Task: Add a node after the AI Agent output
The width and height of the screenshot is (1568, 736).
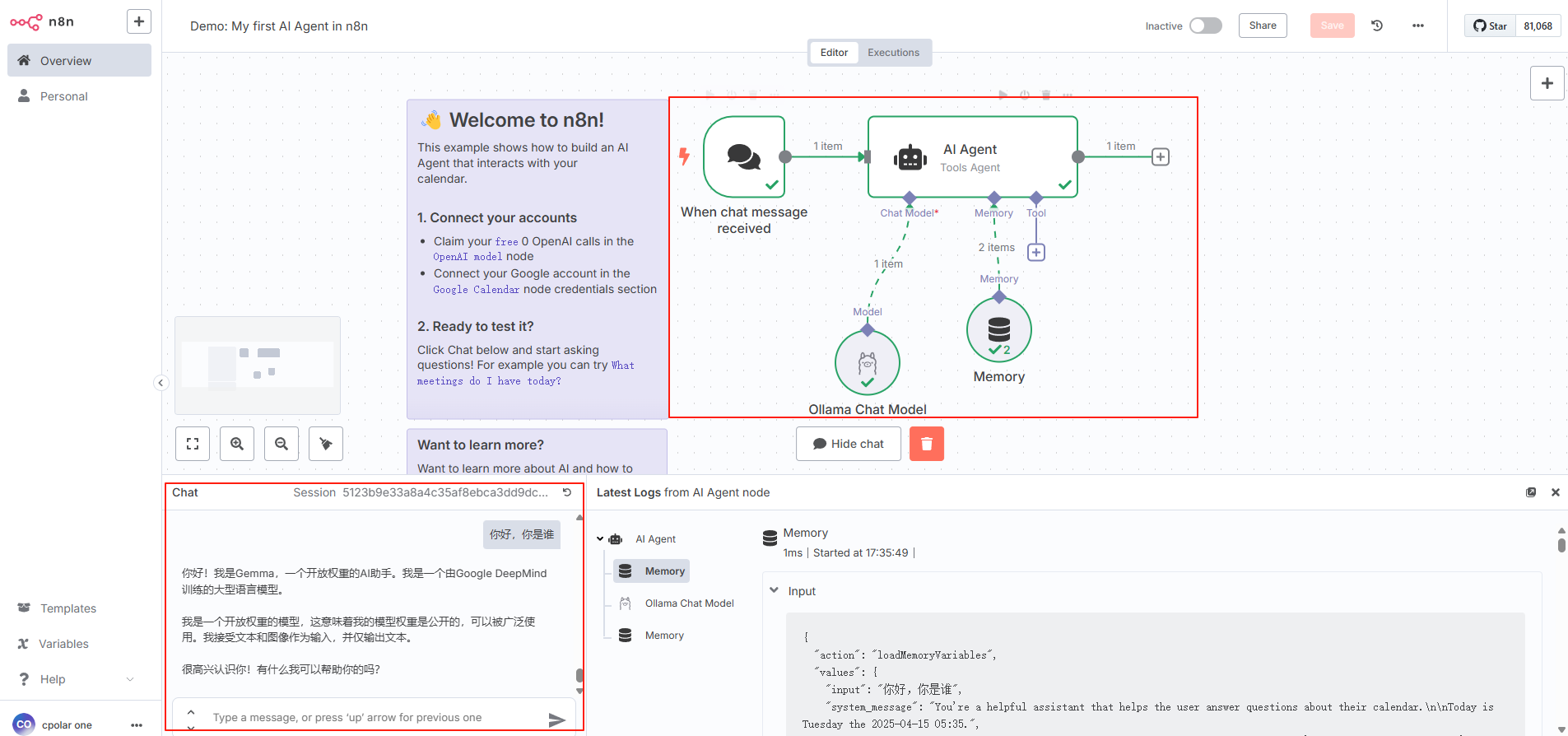Action: click(1161, 157)
